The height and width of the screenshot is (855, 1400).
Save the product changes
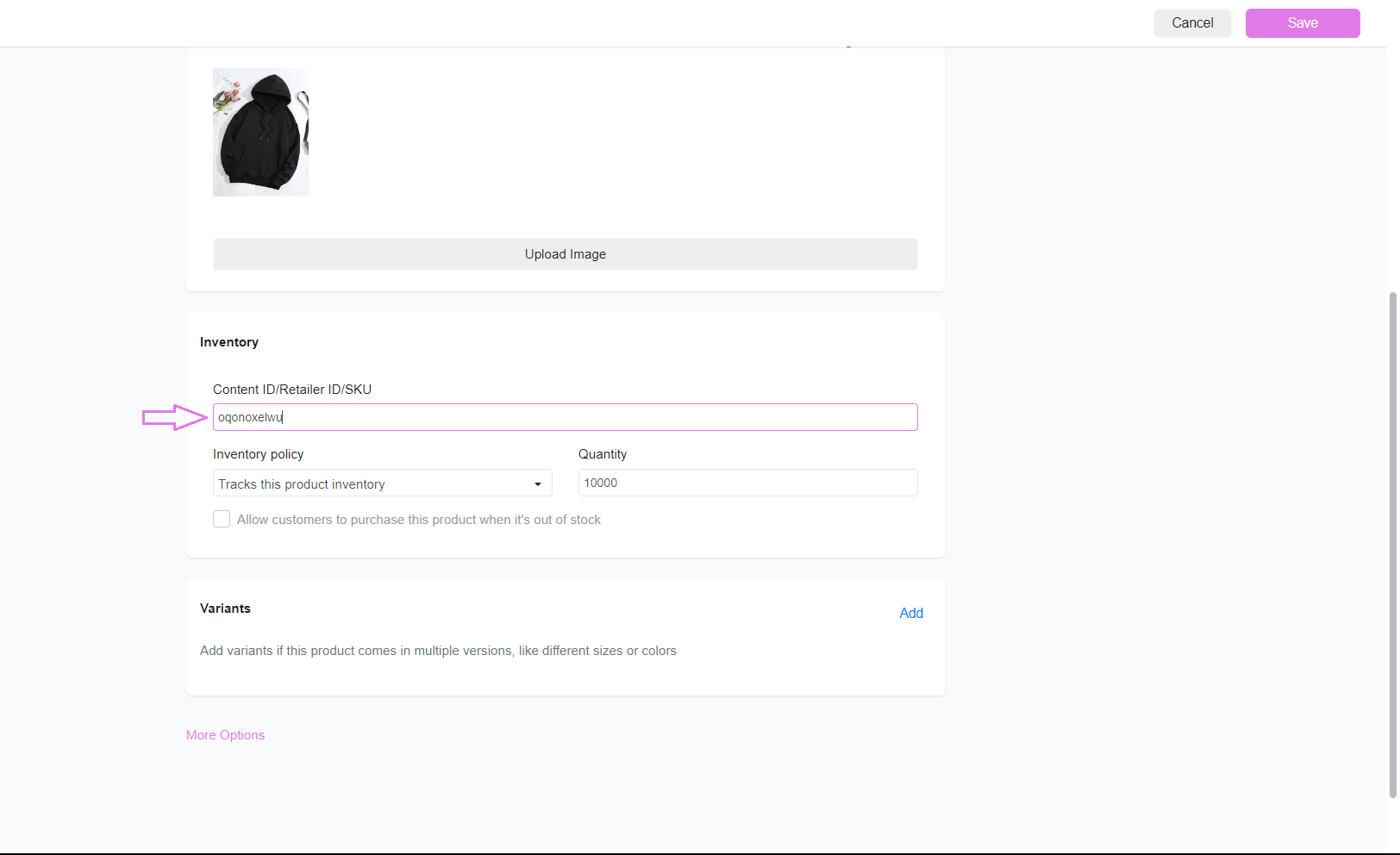pos(1303,23)
